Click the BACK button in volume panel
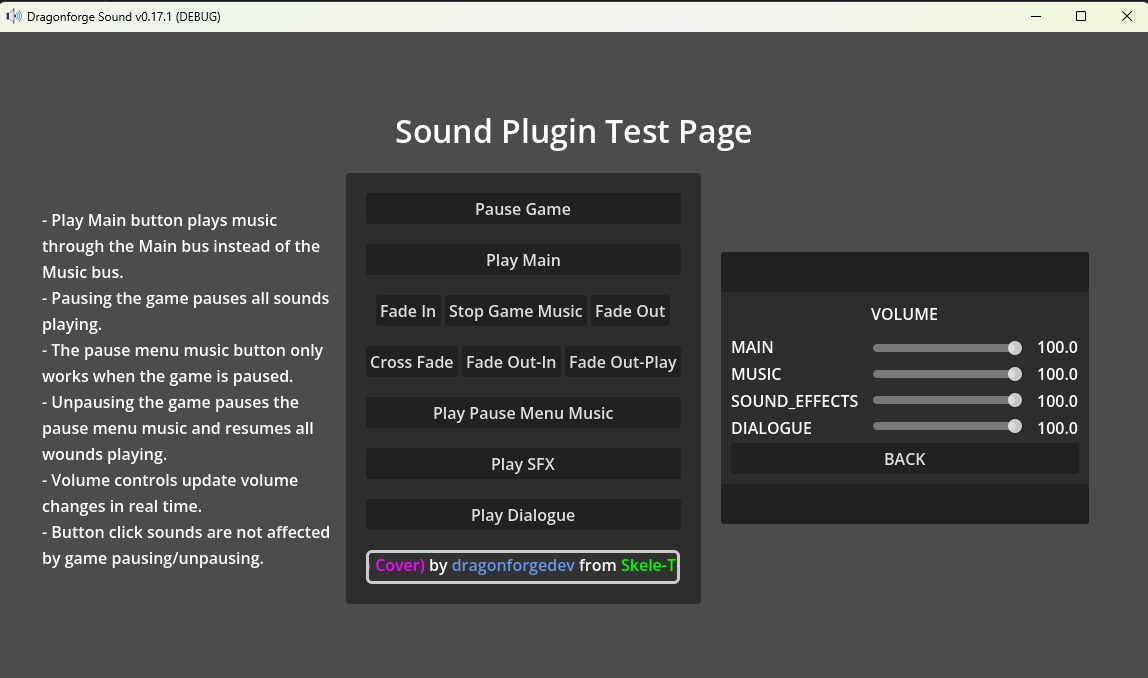This screenshot has height=678, width=1148. pyautogui.click(x=904, y=459)
